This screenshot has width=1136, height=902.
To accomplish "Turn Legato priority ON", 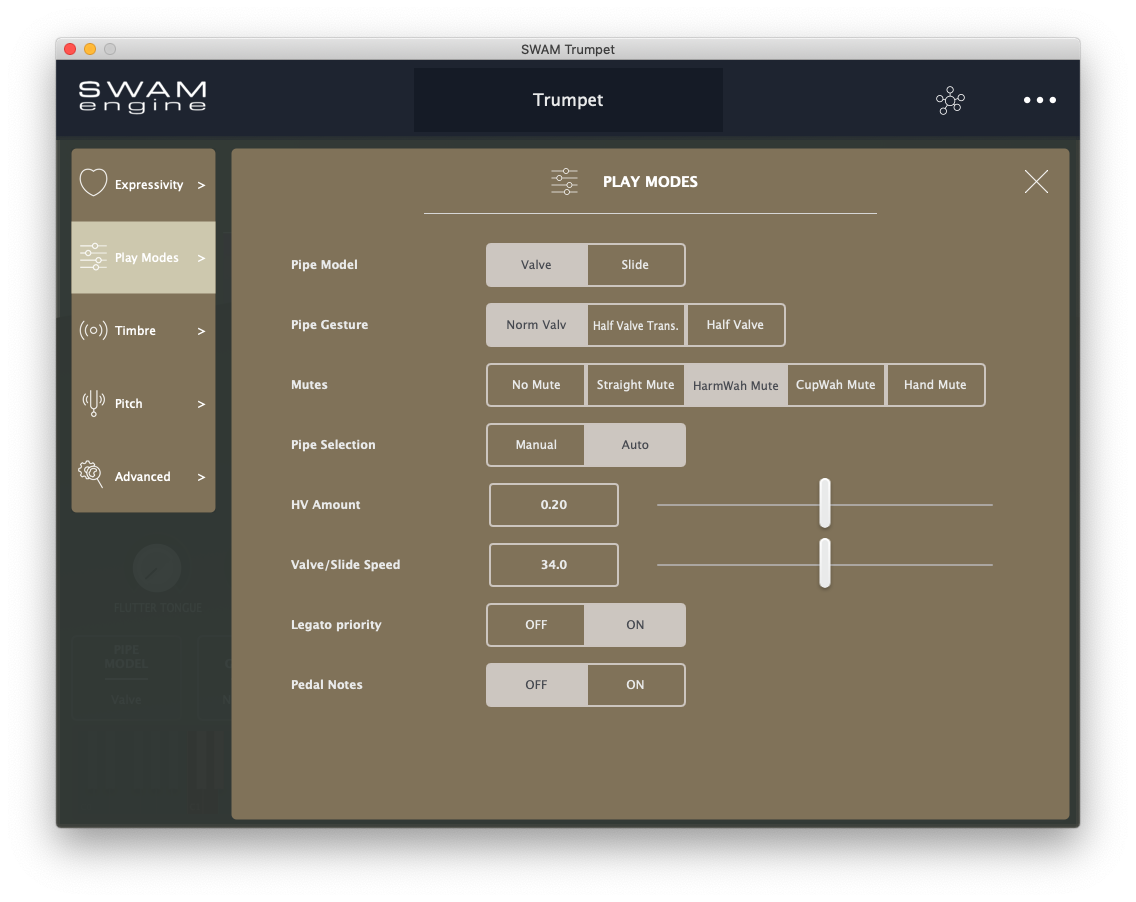I will pos(635,625).
